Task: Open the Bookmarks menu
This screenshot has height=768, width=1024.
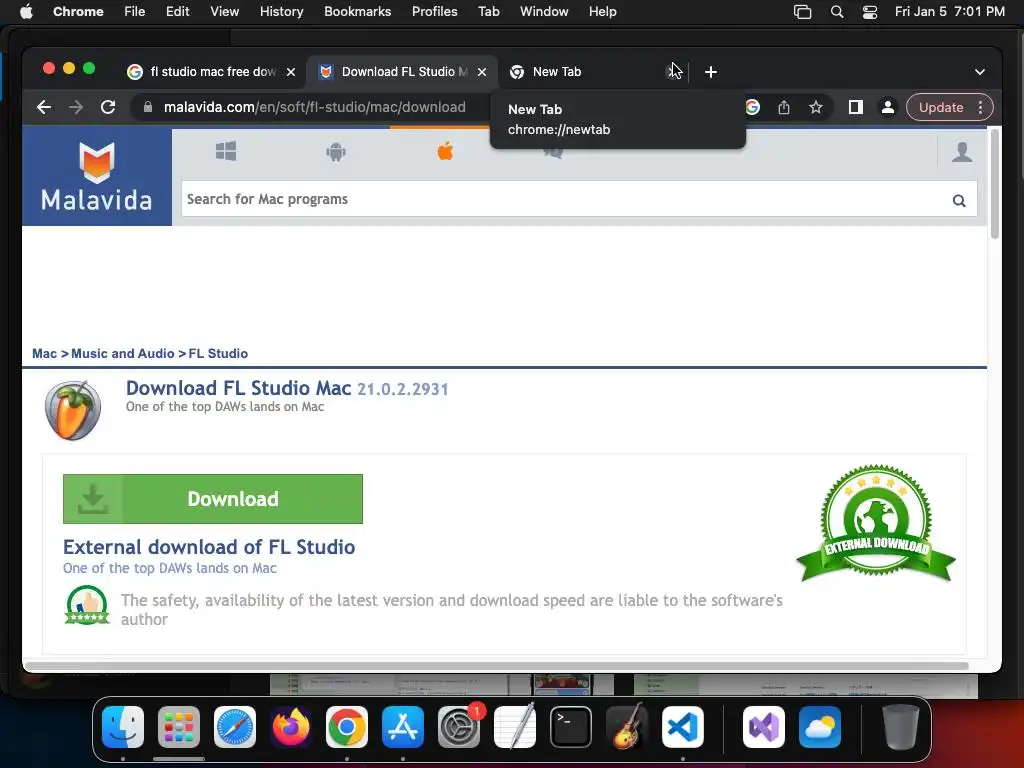Action: (x=358, y=12)
